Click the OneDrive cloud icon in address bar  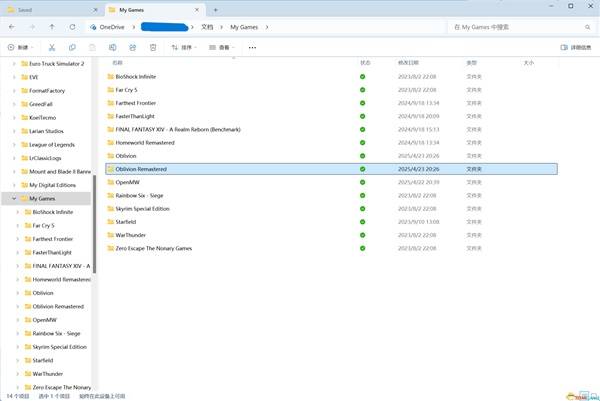pyautogui.click(x=93, y=27)
